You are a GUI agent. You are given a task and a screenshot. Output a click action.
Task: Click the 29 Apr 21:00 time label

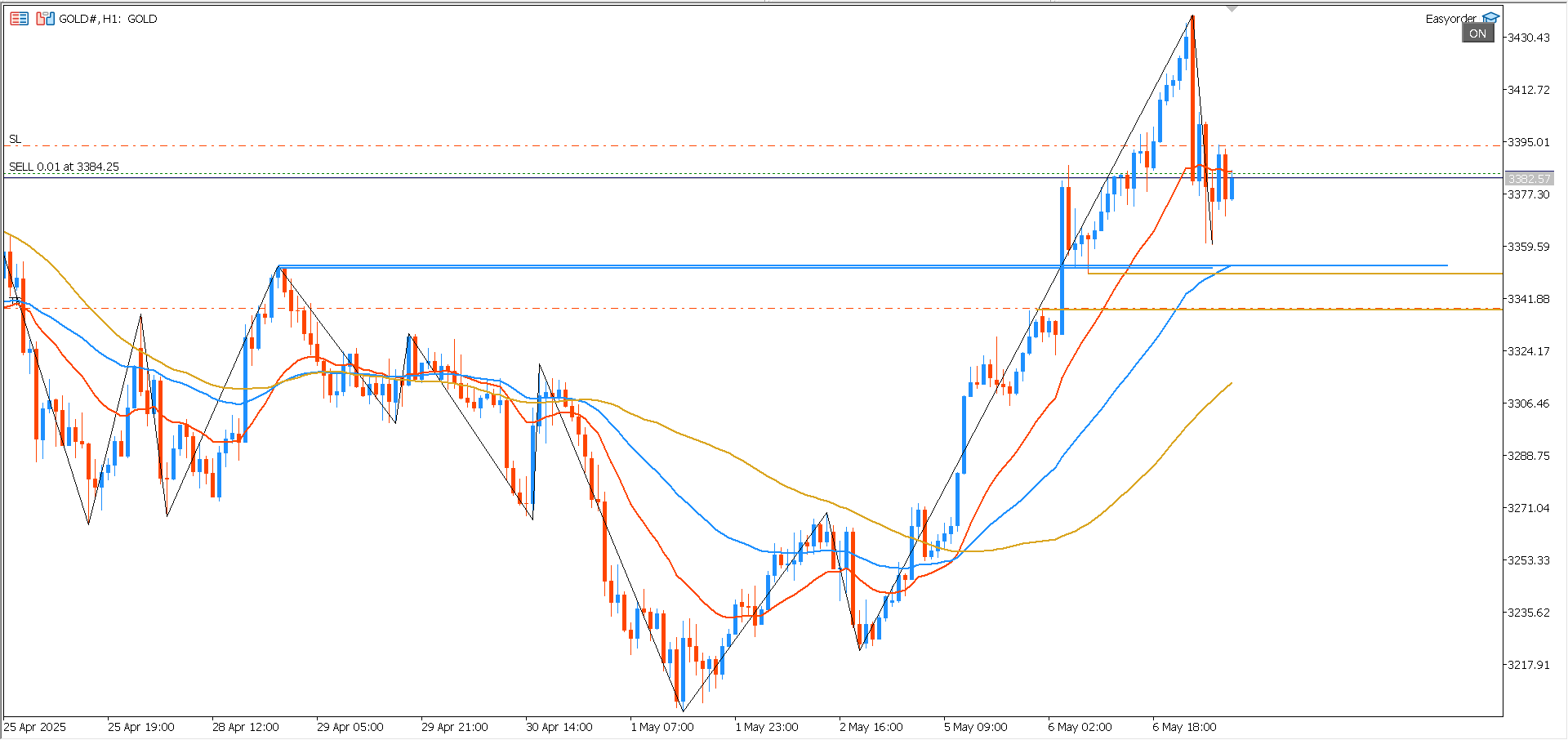pos(455,727)
